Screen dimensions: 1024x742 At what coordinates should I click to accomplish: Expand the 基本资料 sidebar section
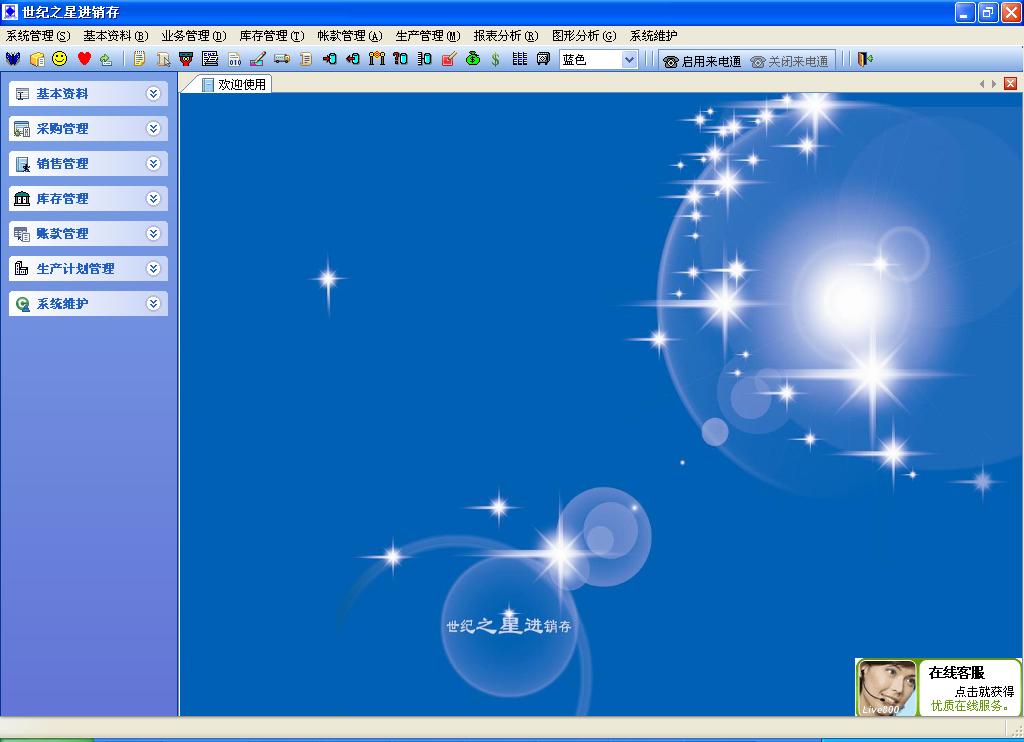click(153, 94)
